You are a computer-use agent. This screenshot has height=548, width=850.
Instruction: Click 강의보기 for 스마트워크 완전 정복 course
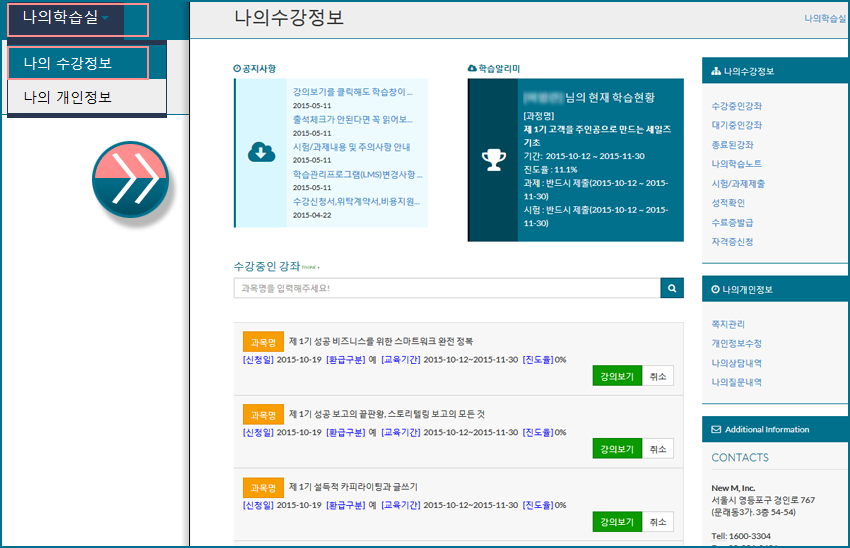(616, 376)
